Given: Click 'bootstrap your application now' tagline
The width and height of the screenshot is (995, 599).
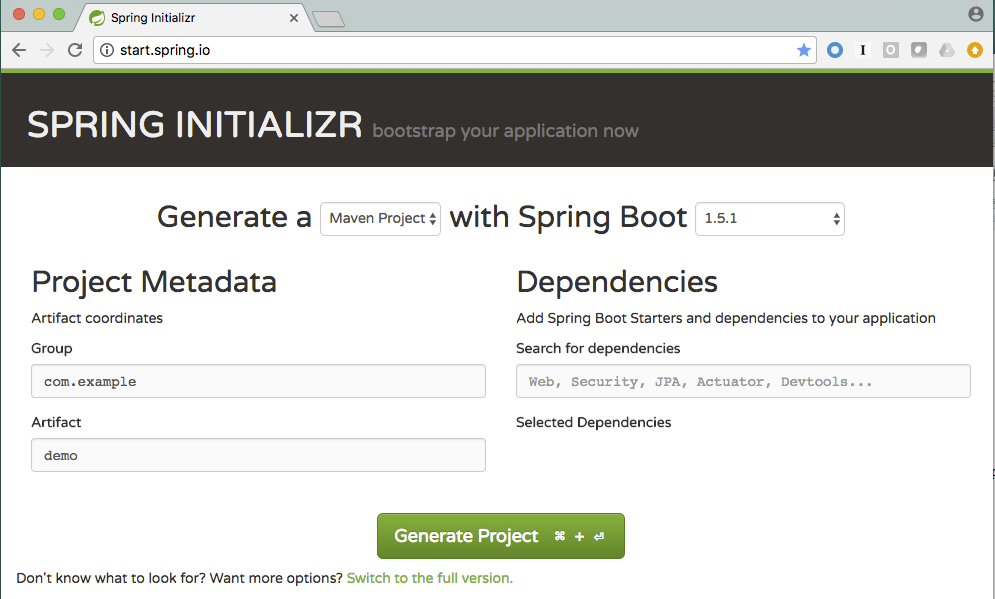Looking at the screenshot, I should pos(505,131).
